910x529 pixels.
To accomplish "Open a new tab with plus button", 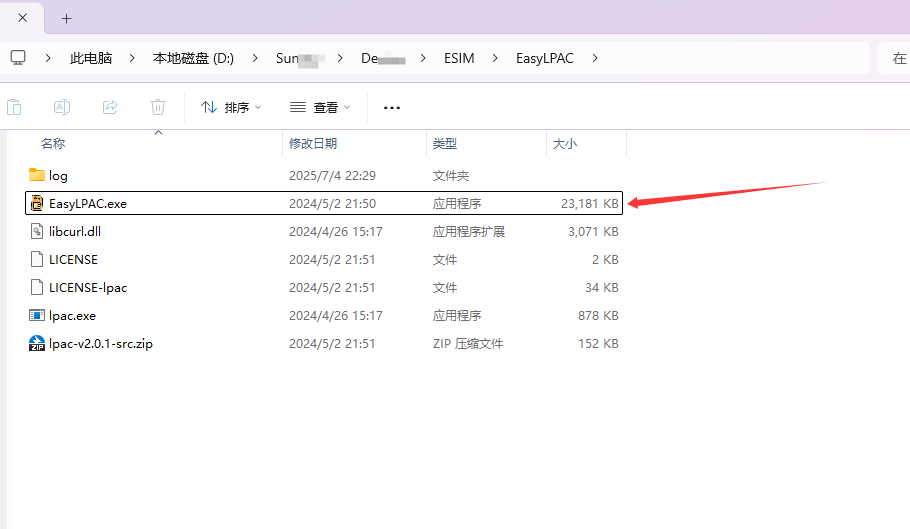I will click(67, 18).
